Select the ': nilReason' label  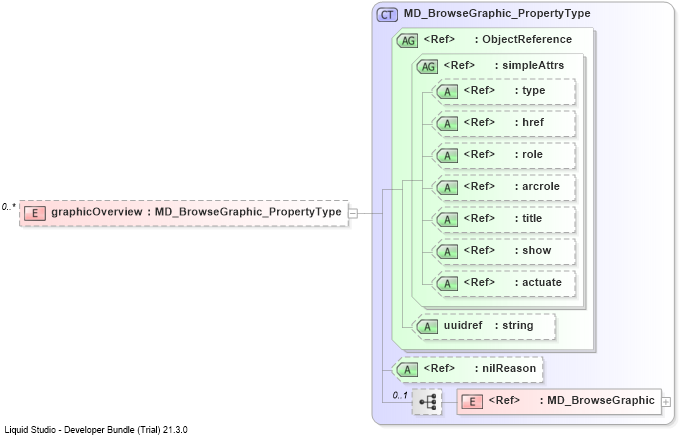[x=505, y=368]
